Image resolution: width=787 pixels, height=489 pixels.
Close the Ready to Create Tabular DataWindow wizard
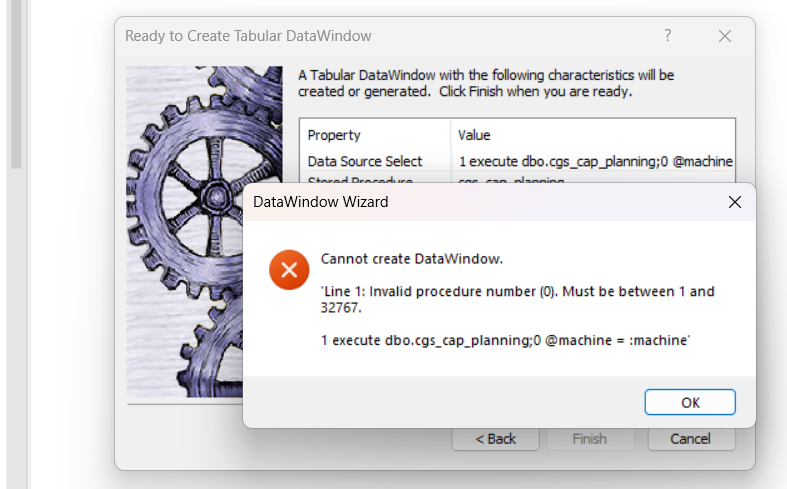tap(725, 36)
